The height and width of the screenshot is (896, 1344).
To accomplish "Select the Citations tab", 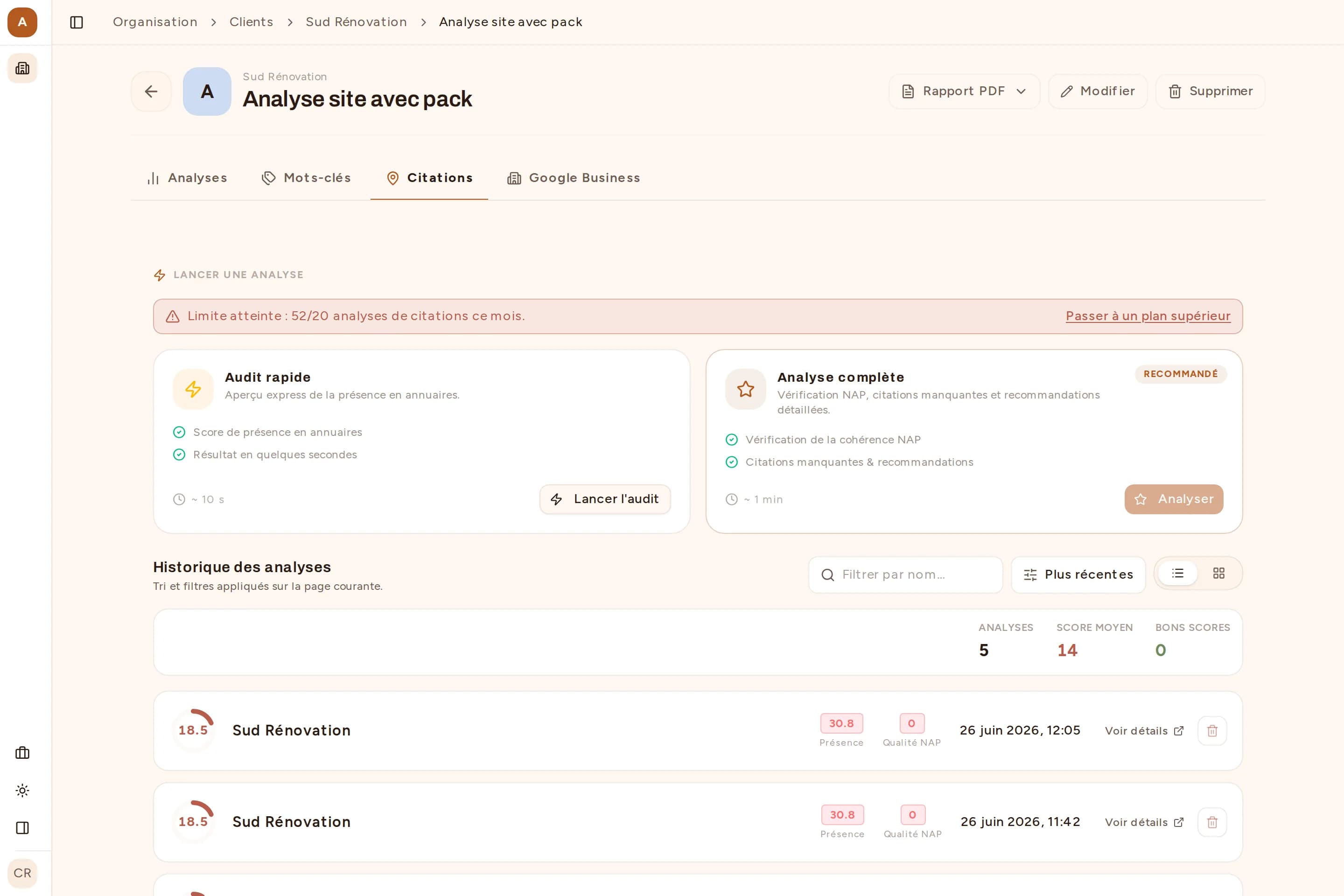I will click(430, 178).
